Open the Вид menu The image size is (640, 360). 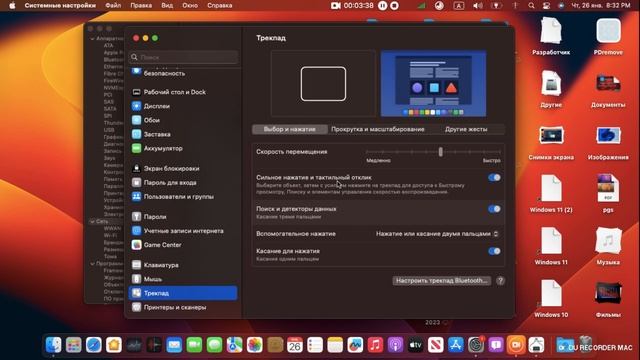(x=167, y=6)
